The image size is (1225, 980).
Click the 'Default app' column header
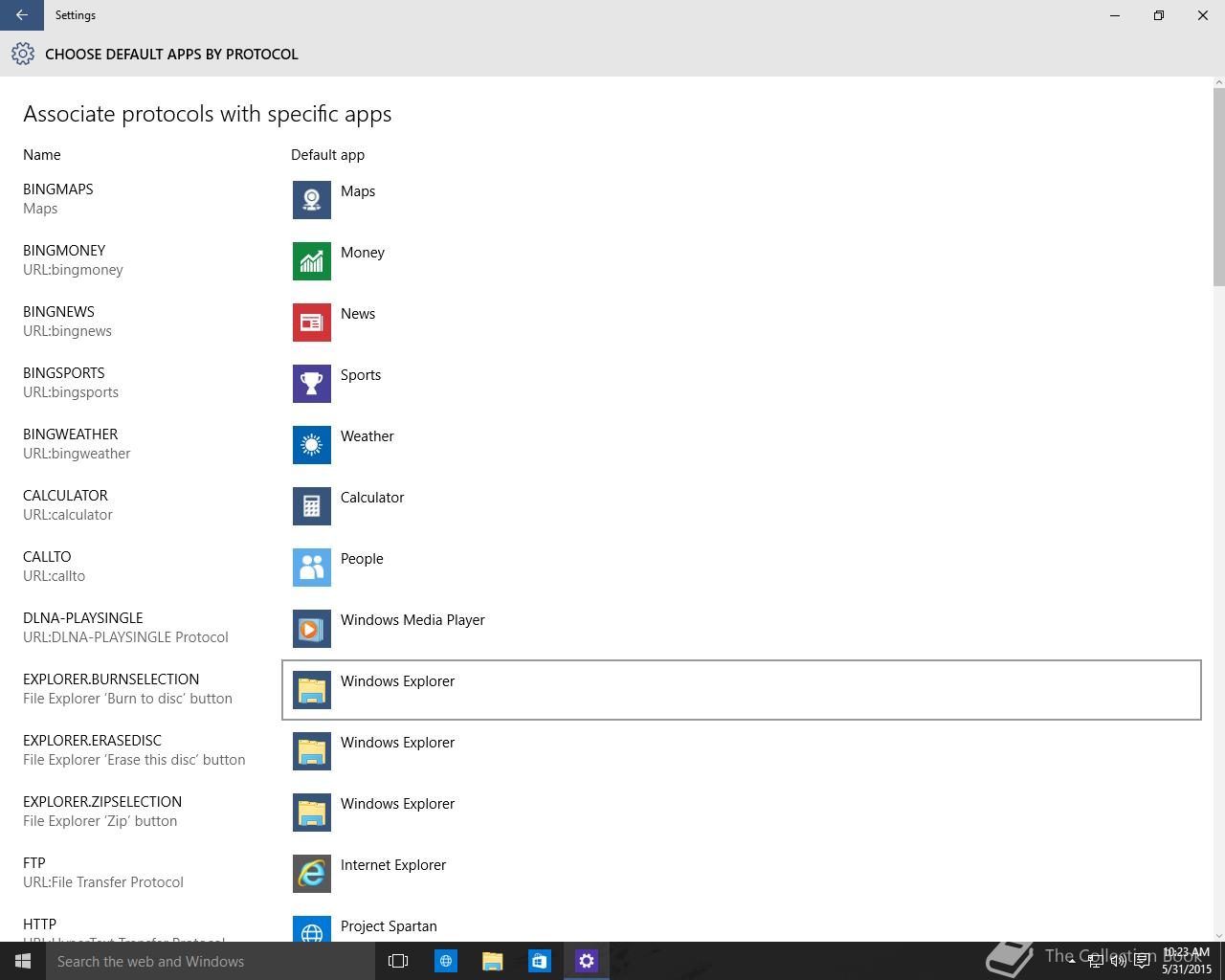[327, 154]
